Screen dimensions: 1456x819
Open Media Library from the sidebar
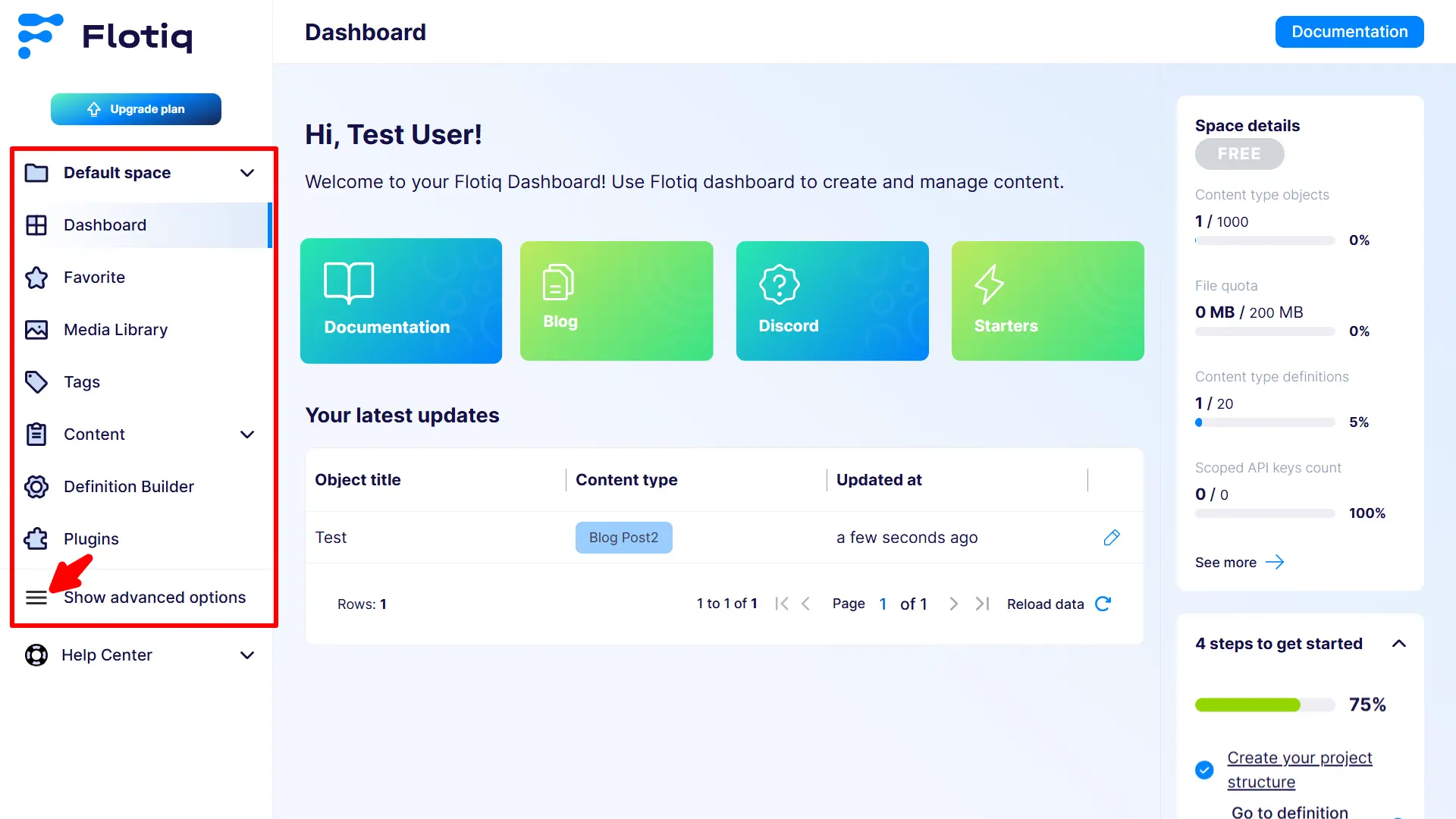point(115,330)
